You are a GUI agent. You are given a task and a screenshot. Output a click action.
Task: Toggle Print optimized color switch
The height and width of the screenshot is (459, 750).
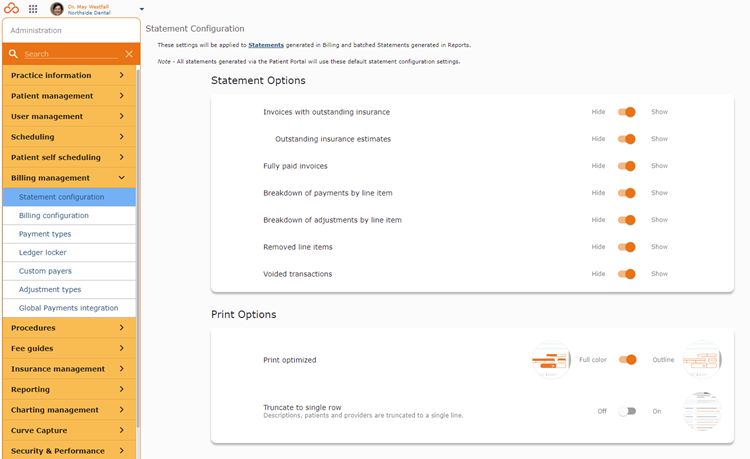(627, 360)
